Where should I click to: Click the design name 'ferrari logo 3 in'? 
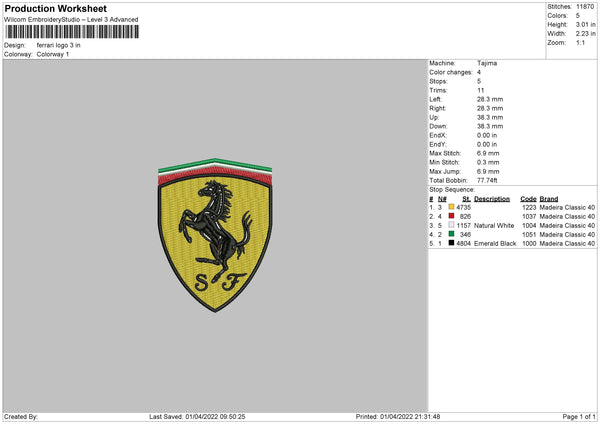(59, 45)
